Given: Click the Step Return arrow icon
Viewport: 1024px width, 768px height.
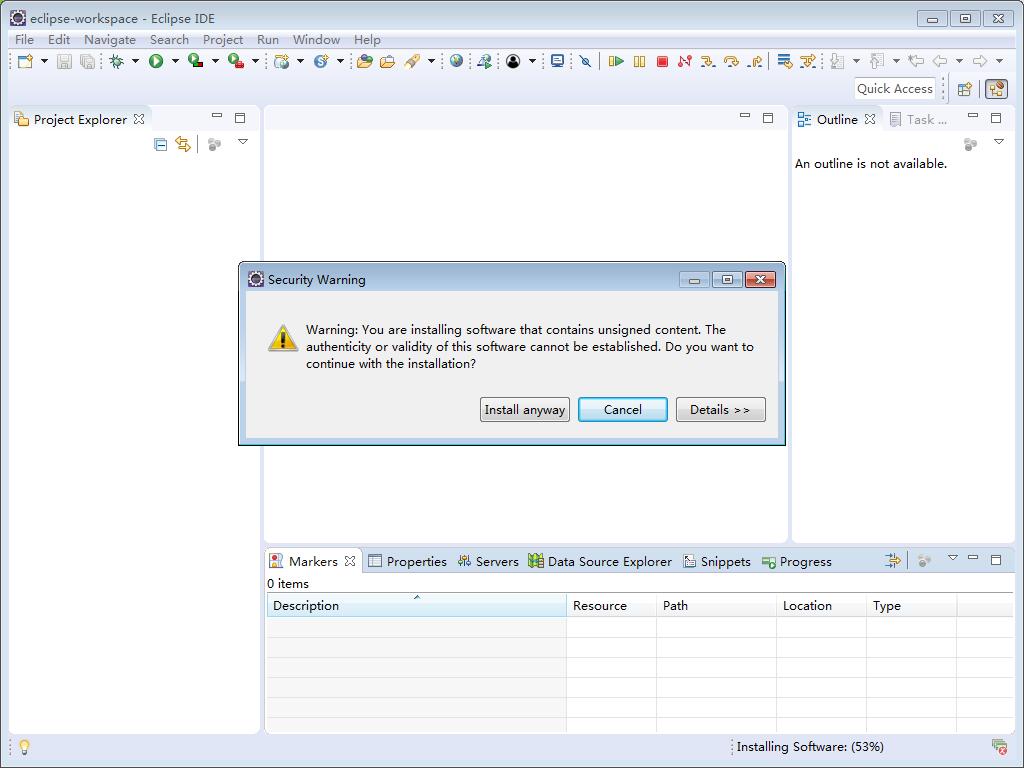Looking at the screenshot, I should [x=755, y=61].
